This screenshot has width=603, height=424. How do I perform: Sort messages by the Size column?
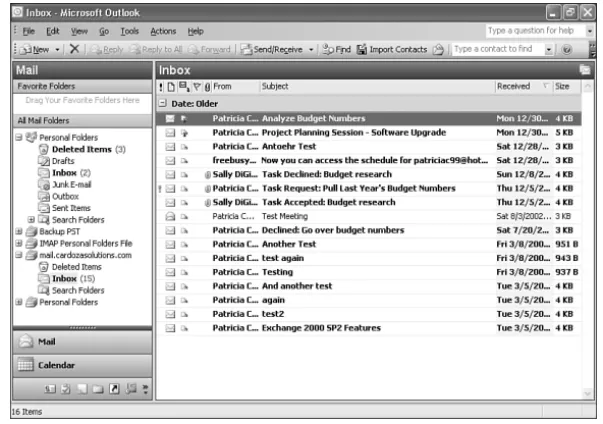click(567, 86)
